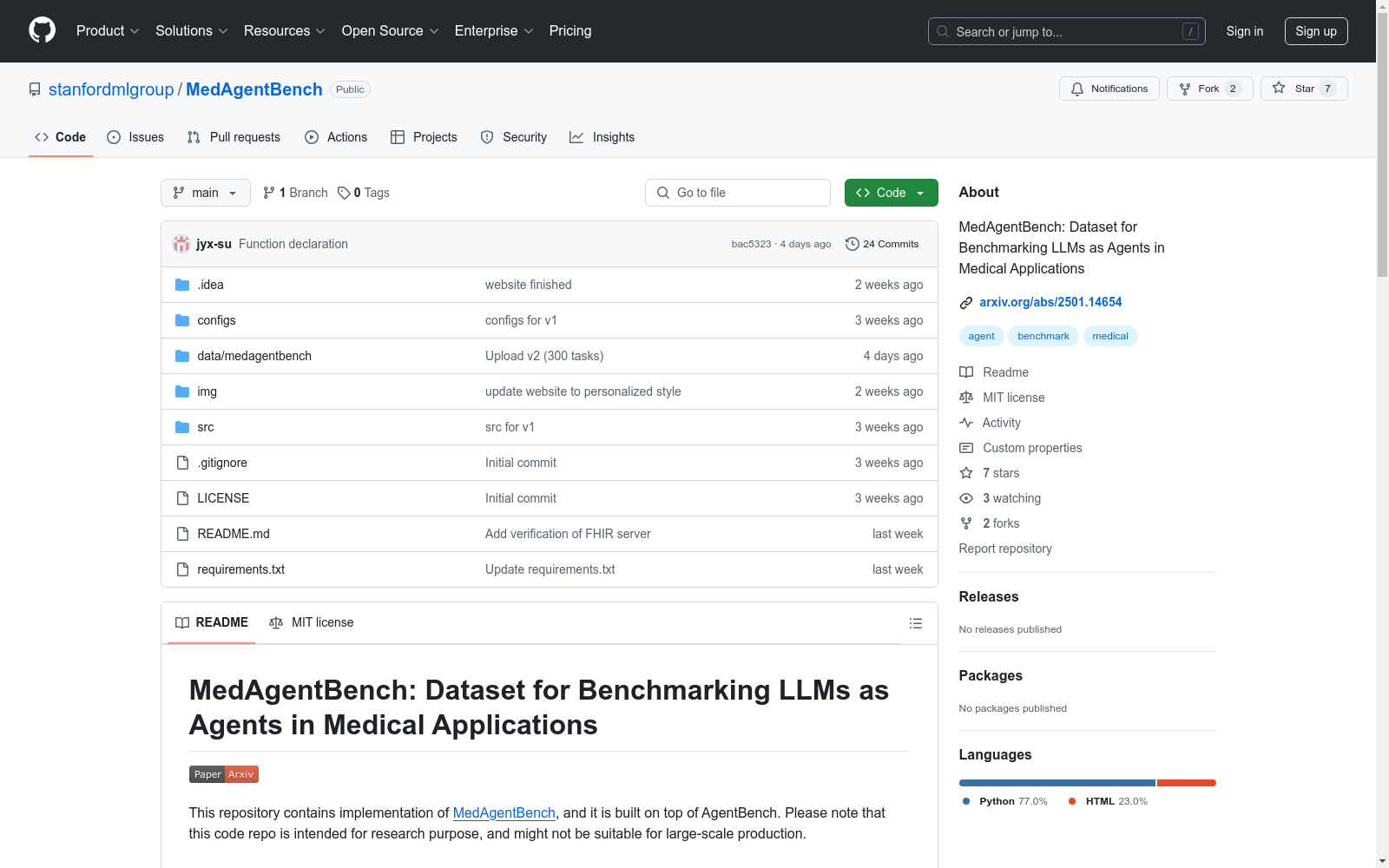Click the benchmark topic tag

click(x=1043, y=336)
